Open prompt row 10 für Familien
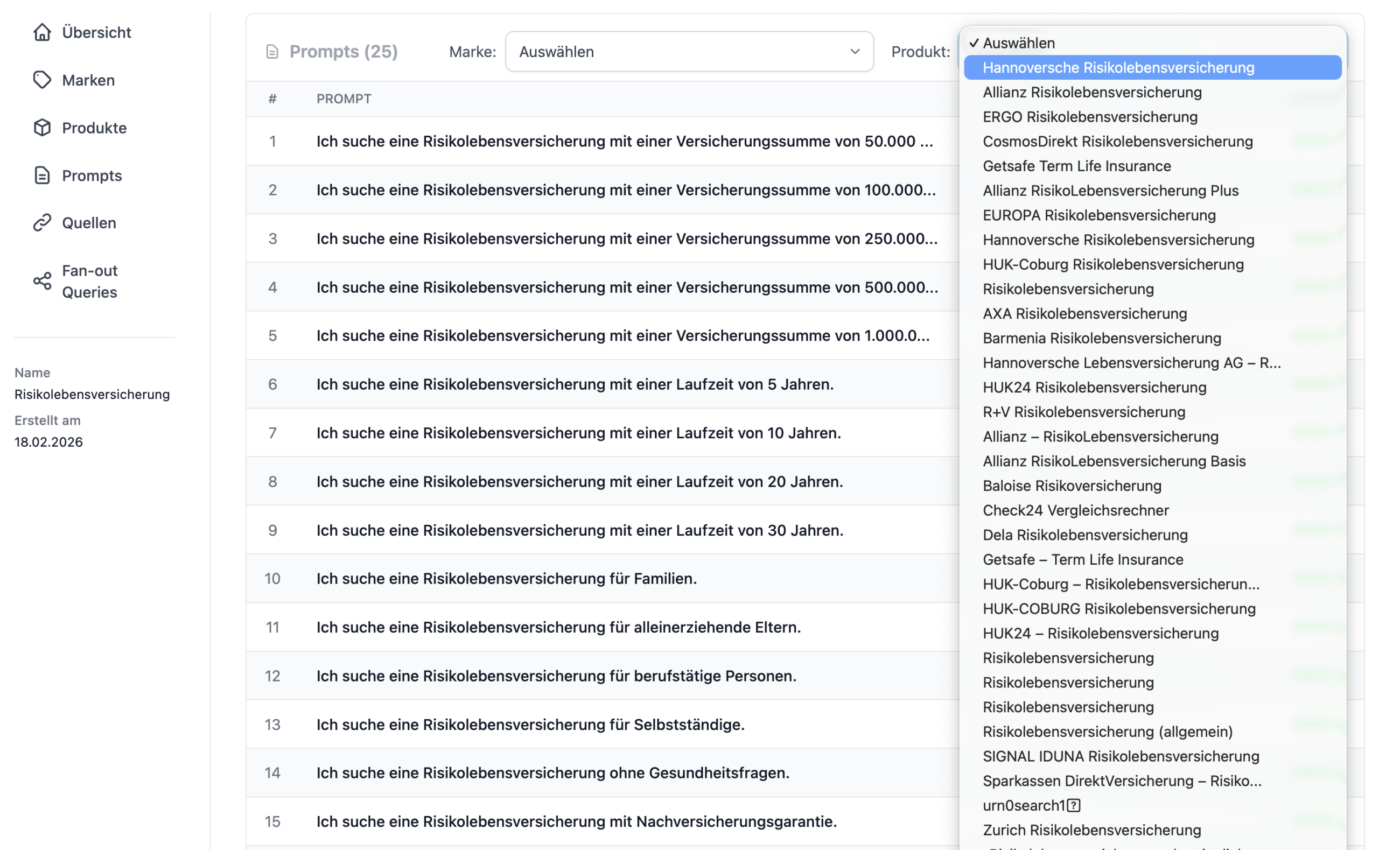1400x850 pixels. pos(506,578)
